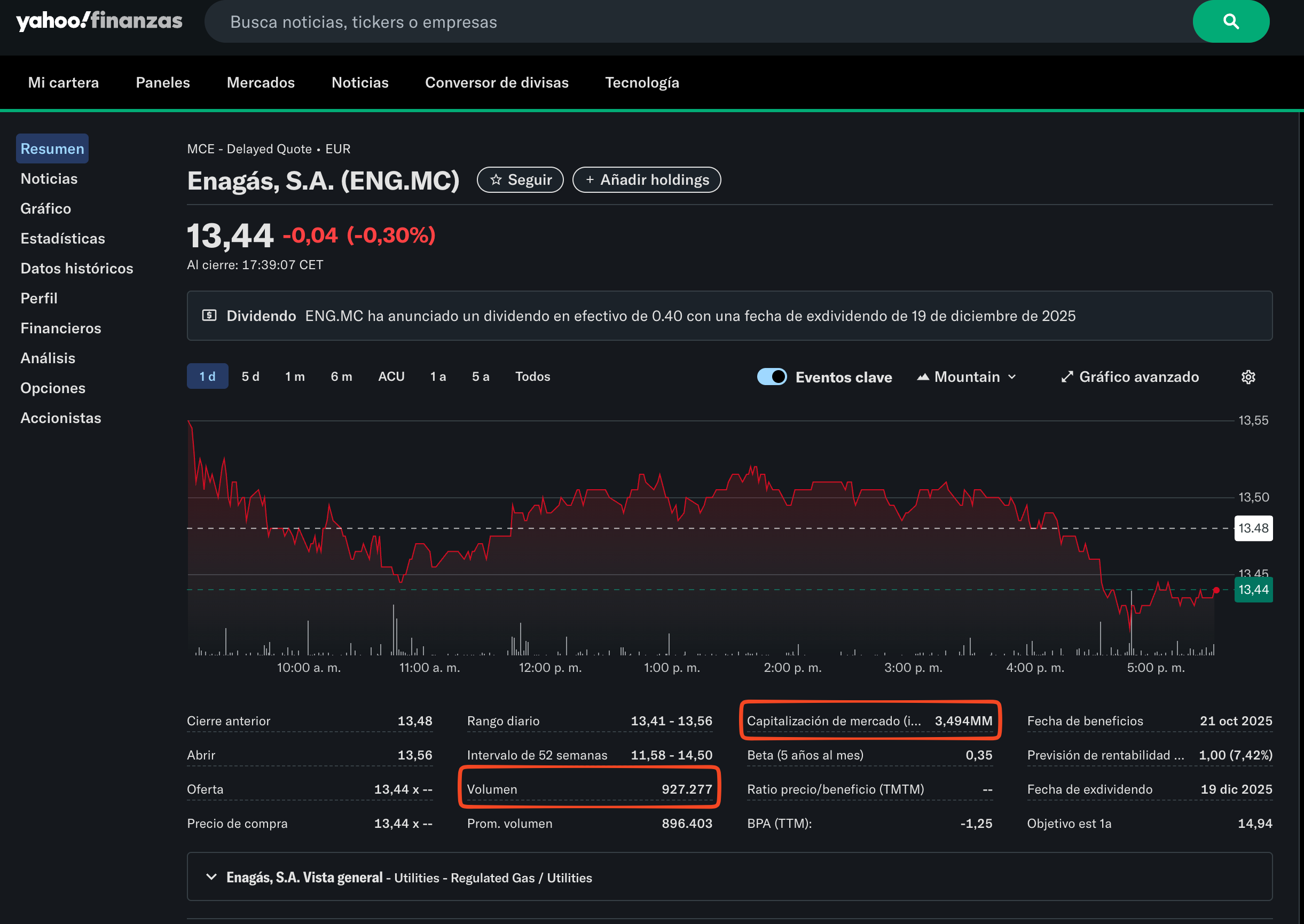This screenshot has width=1304, height=924.
Task: Toggle the Eventos clave switch
Action: [x=771, y=377]
